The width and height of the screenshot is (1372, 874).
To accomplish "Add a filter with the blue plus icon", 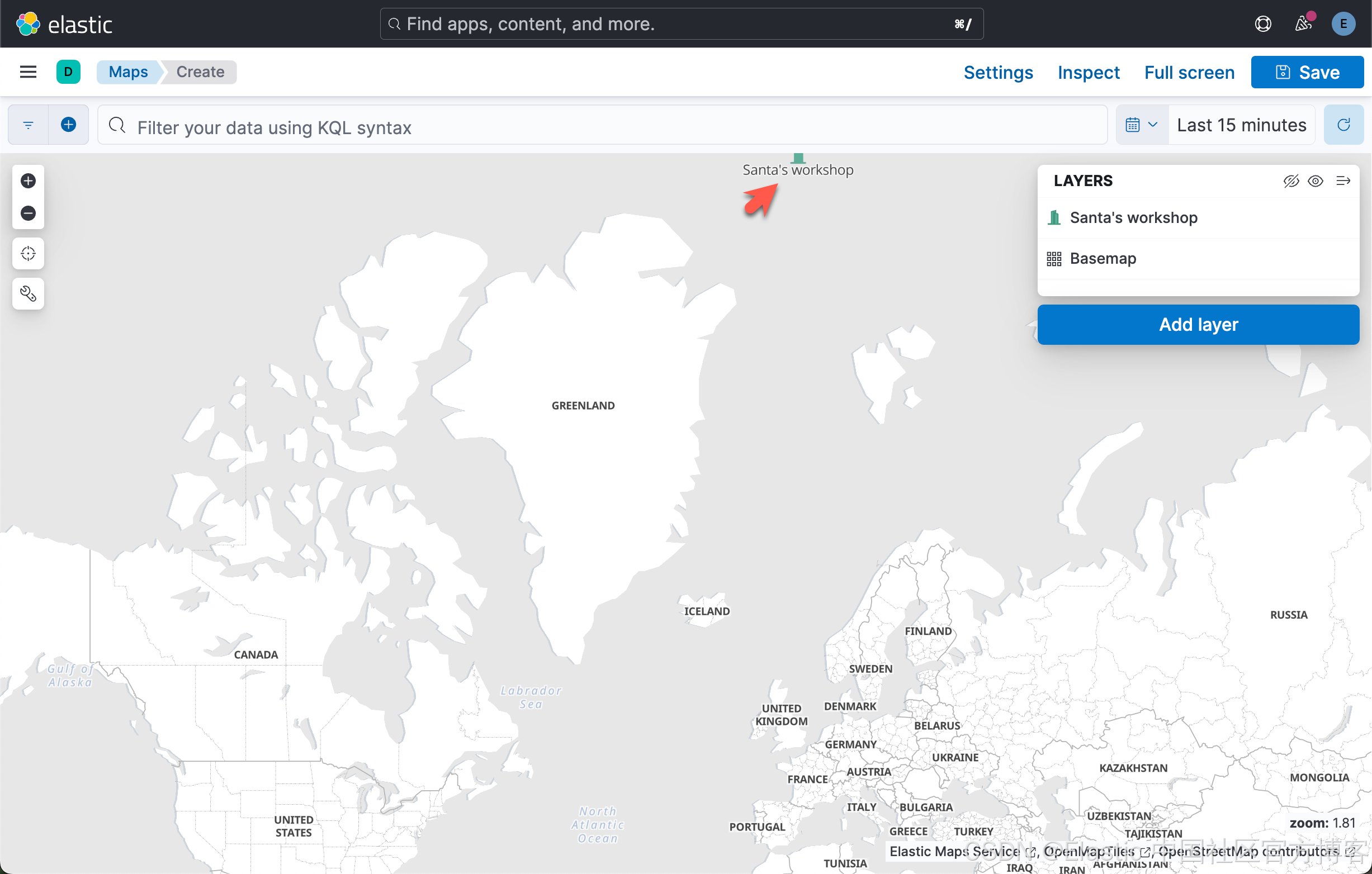I will [68, 125].
